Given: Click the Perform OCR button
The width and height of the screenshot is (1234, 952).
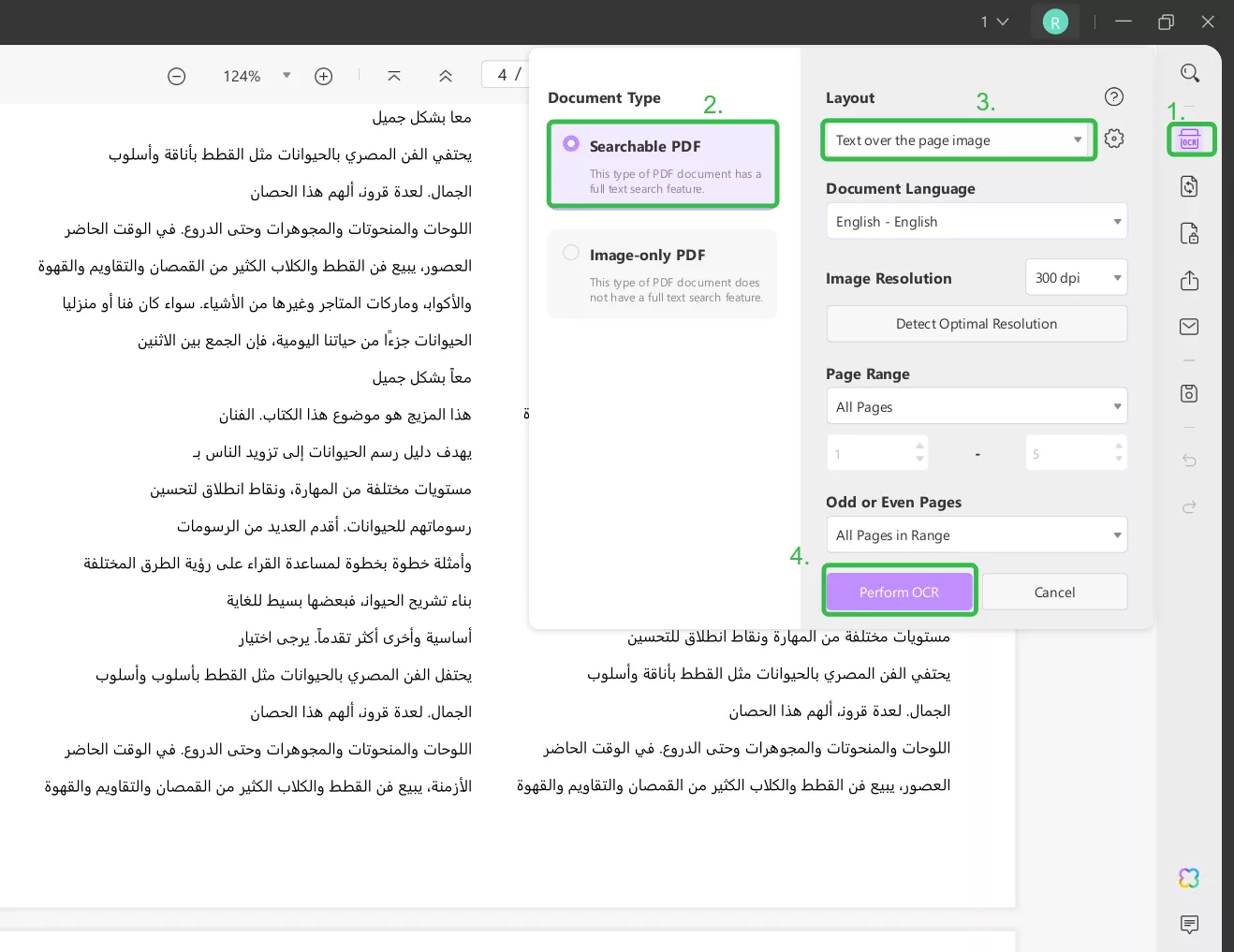Looking at the screenshot, I should point(899,591).
